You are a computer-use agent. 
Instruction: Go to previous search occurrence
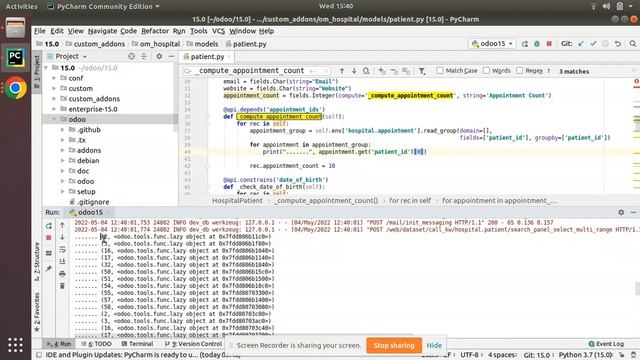pyautogui.click(x=342, y=71)
